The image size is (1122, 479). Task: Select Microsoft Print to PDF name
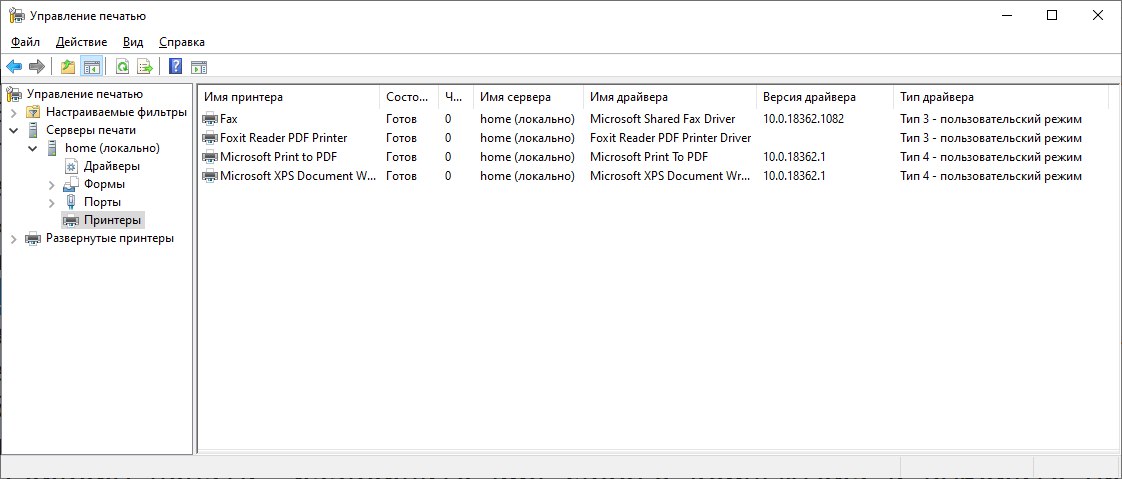278,157
